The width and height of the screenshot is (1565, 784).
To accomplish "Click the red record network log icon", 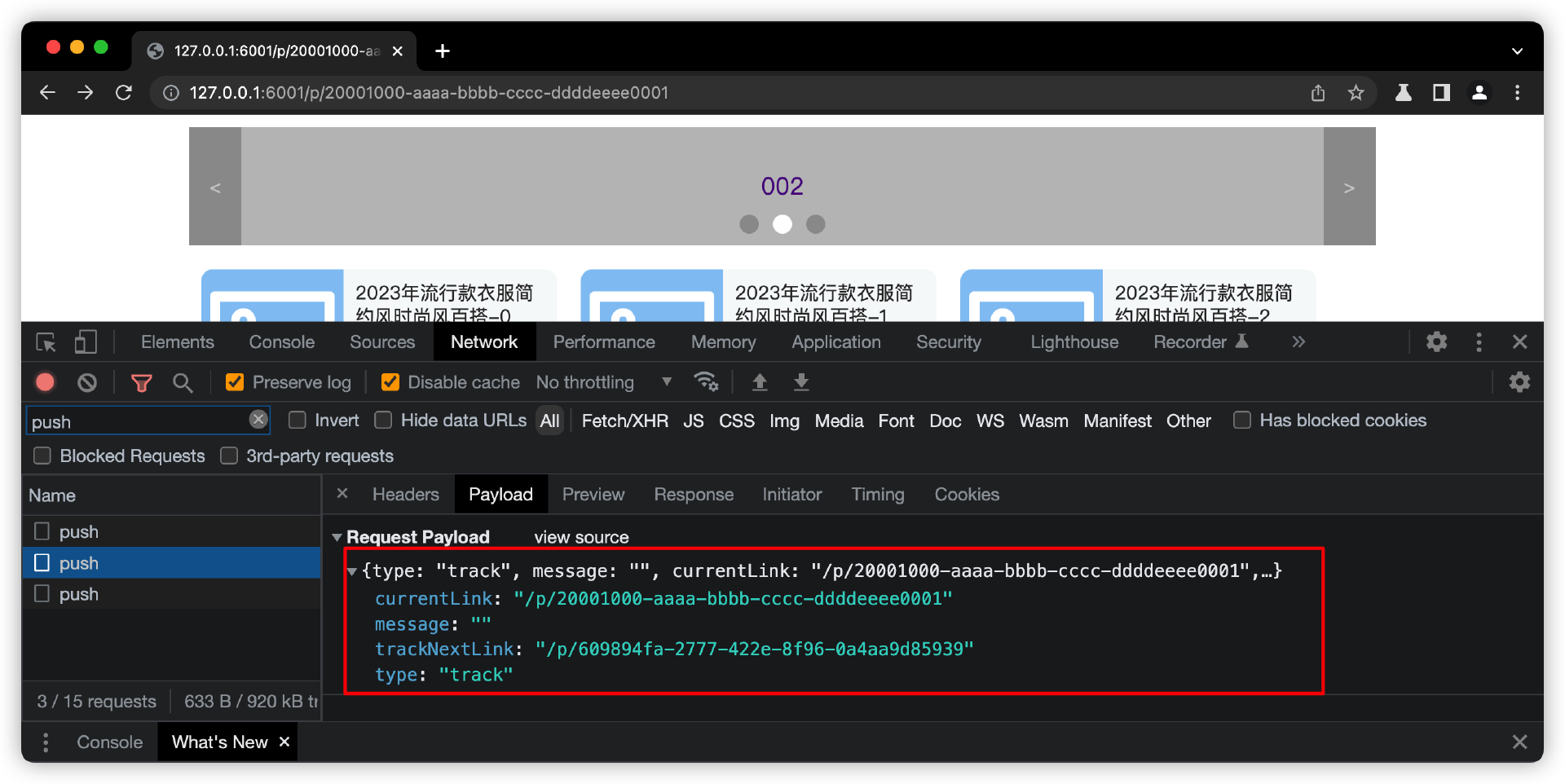I will (x=46, y=382).
